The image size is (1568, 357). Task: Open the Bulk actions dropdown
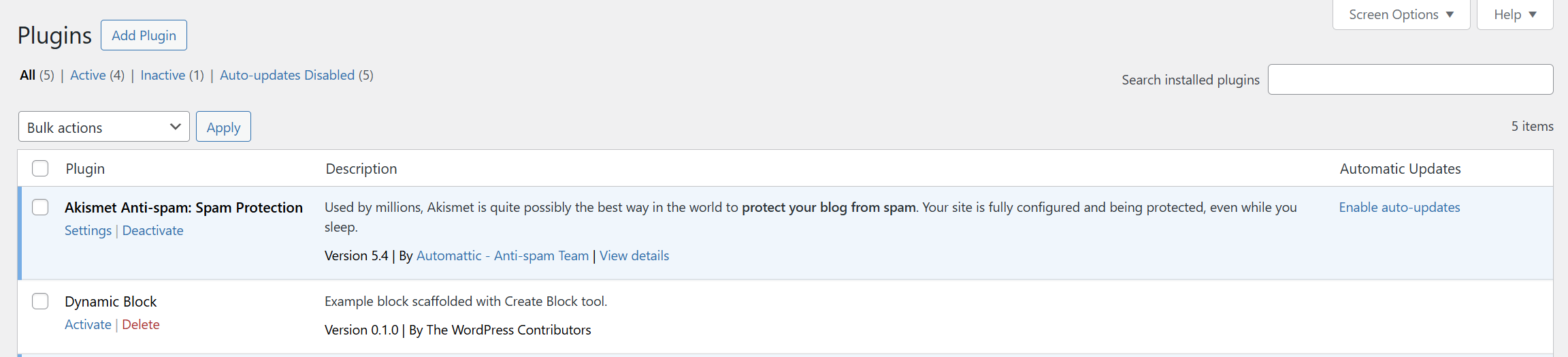[103, 127]
